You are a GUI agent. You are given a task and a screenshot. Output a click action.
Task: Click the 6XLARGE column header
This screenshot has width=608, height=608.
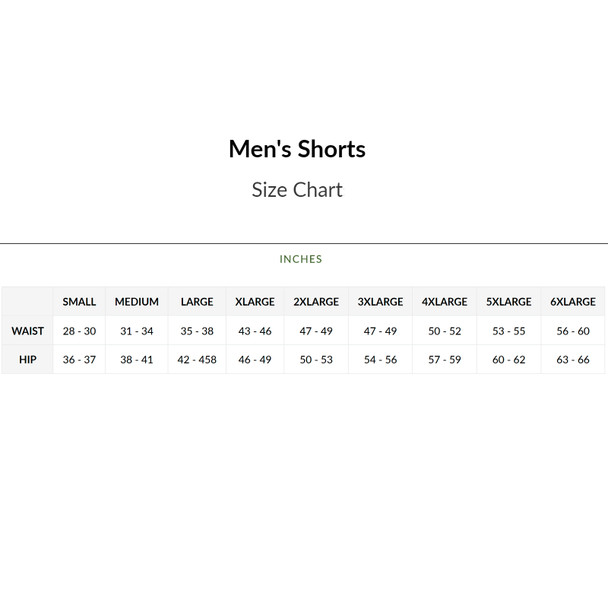pyautogui.click(x=572, y=302)
